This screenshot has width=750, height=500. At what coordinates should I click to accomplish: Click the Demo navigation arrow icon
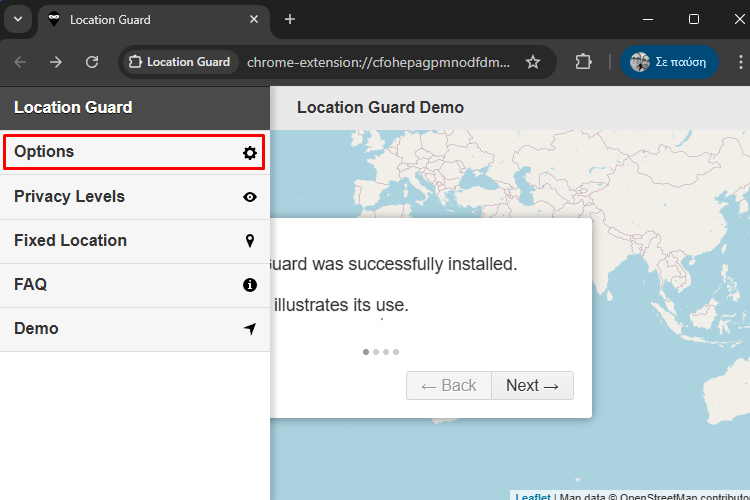tap(250, 329)
